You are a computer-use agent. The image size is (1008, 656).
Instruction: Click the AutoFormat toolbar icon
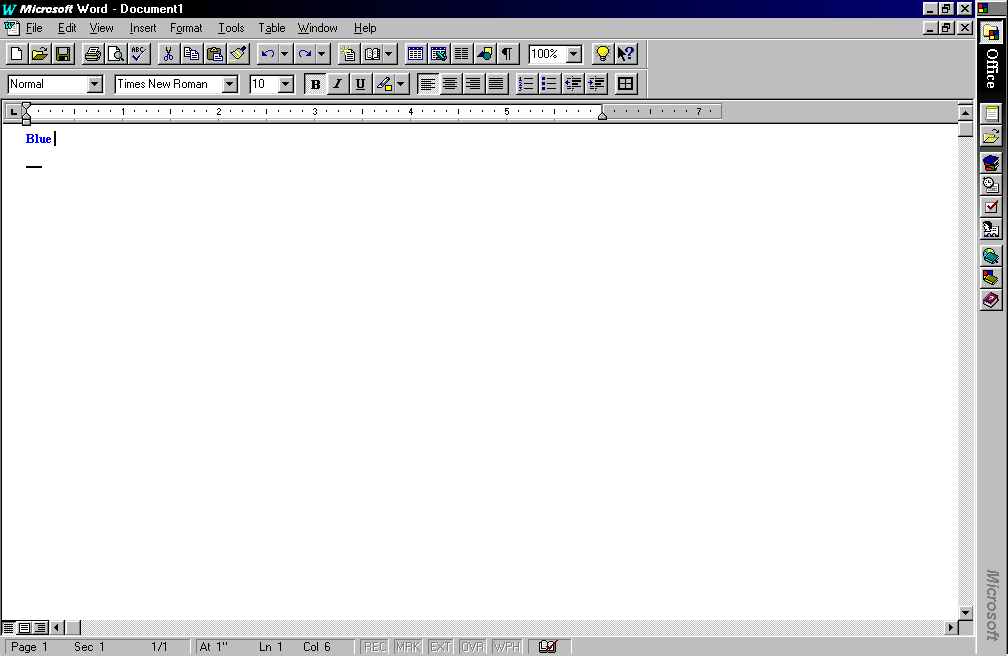(348, 54)
